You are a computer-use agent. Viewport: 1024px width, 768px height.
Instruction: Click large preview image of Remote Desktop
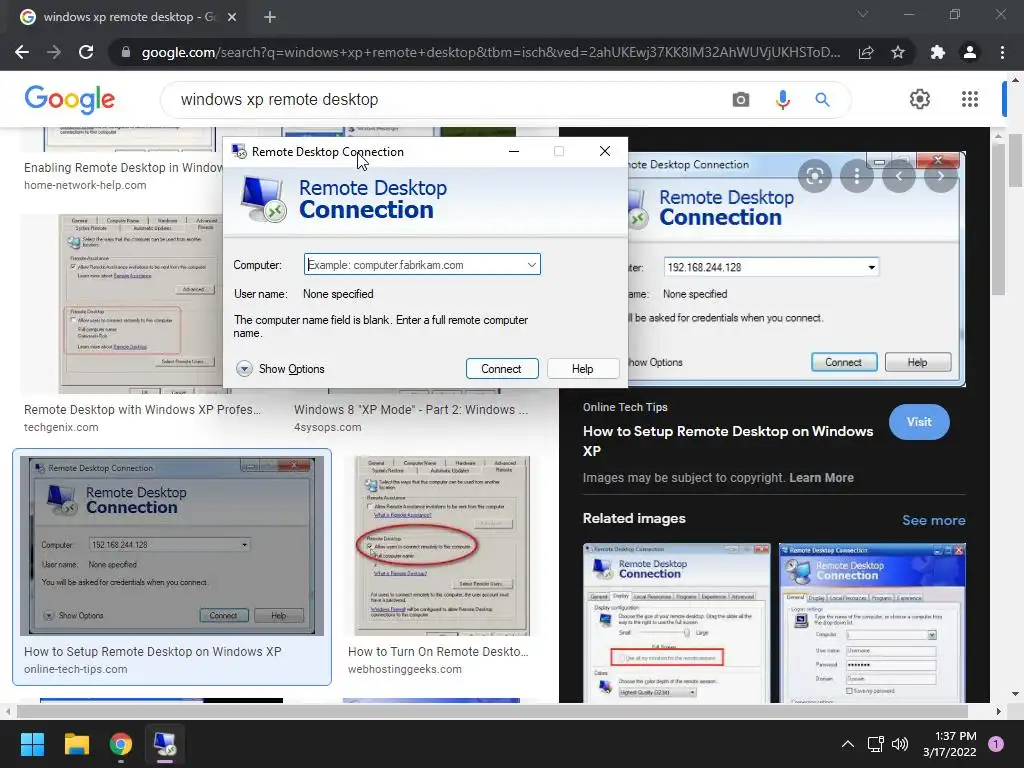click(x=795, y=269)
